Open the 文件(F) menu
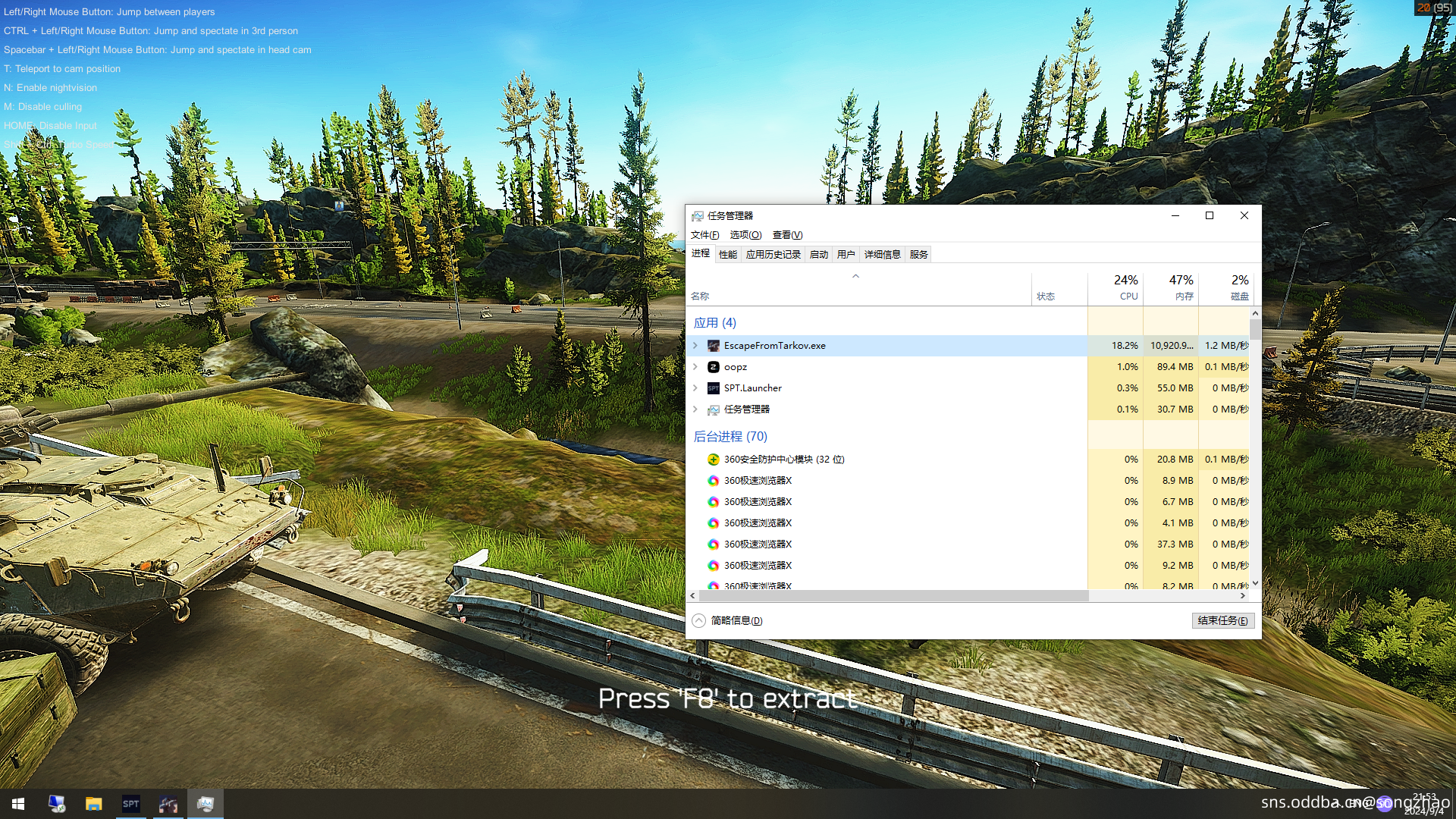The height and width of the screenshot is (819, 1456). tap(704, 235)
